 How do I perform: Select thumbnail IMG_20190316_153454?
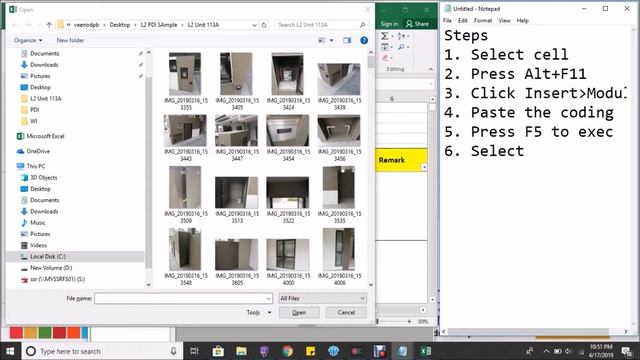pos(288,138)
